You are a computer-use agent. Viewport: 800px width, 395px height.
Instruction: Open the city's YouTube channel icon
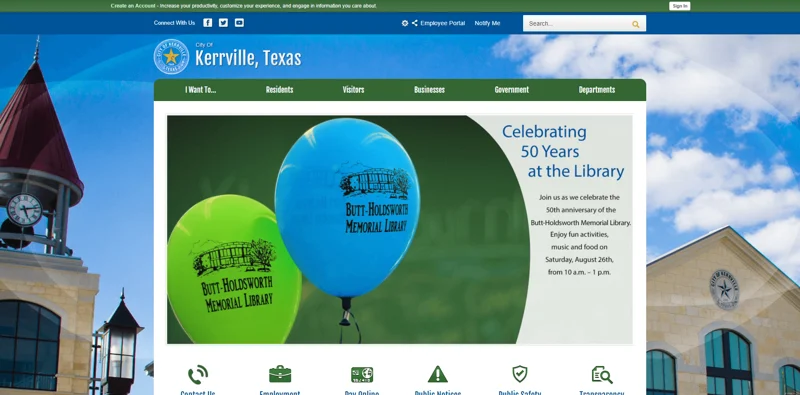pos(239,23)
